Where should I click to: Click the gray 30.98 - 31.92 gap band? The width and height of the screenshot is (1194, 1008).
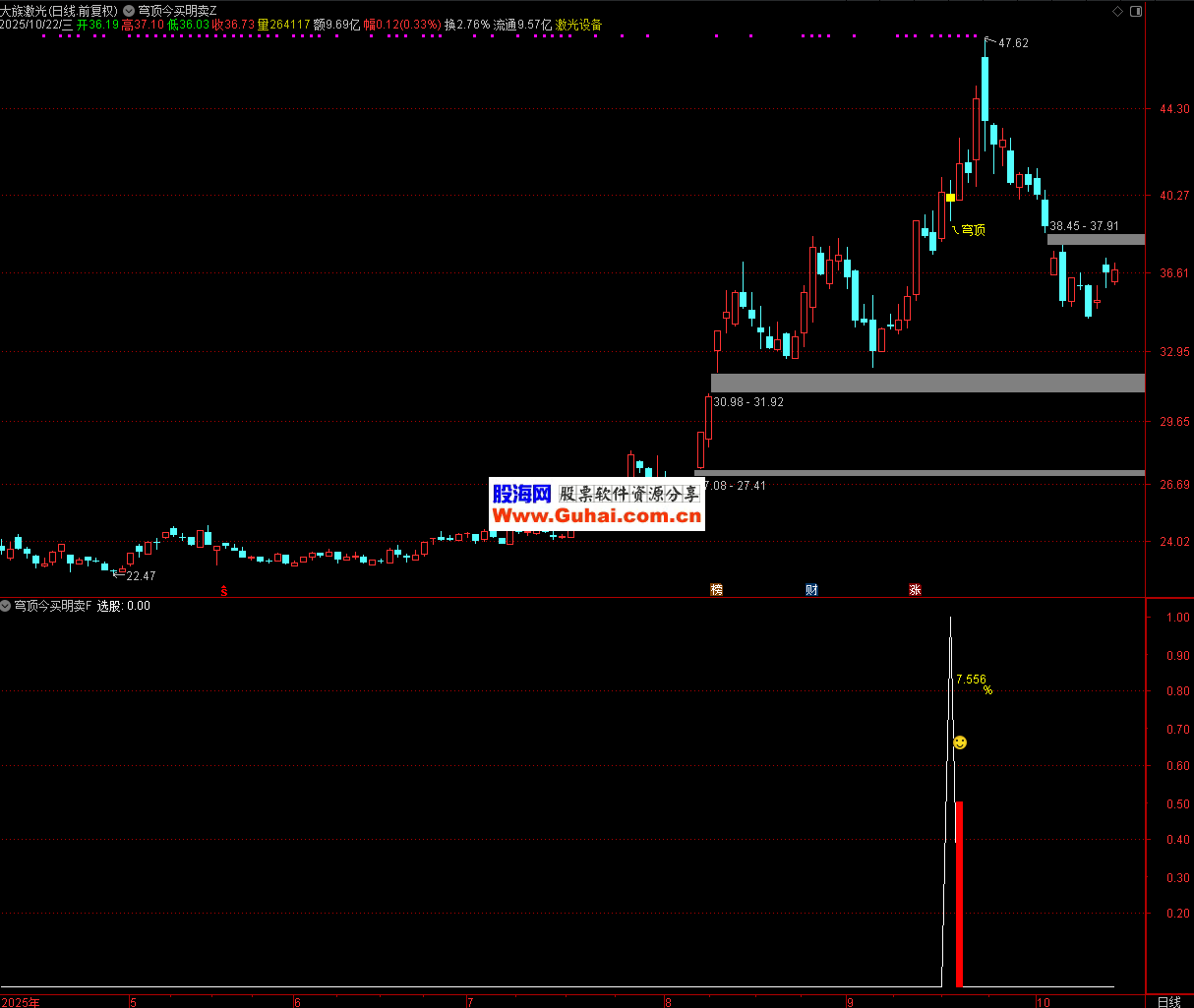[927, 383]
